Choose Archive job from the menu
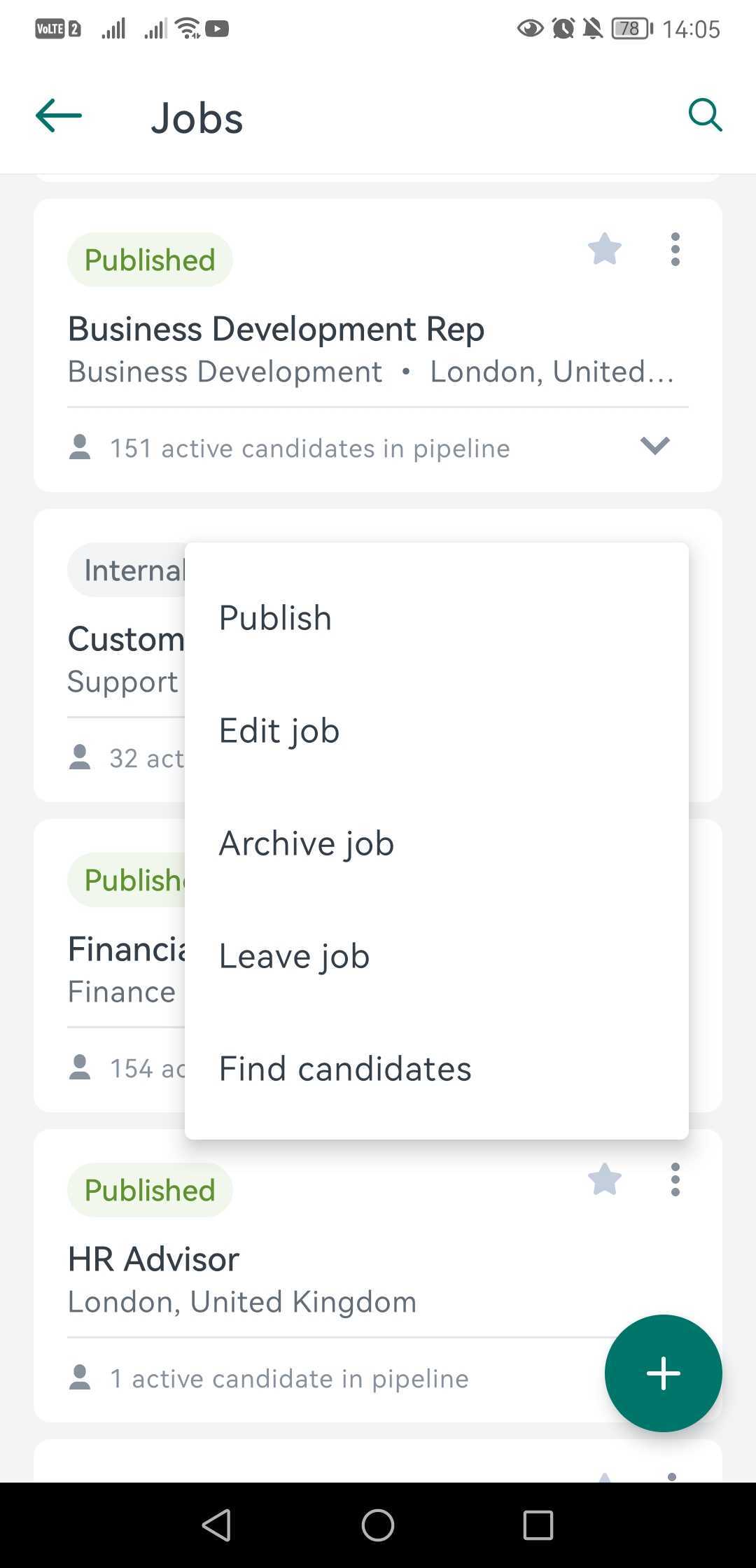The height and width of the screenshot is (1568, 756). 437,843
